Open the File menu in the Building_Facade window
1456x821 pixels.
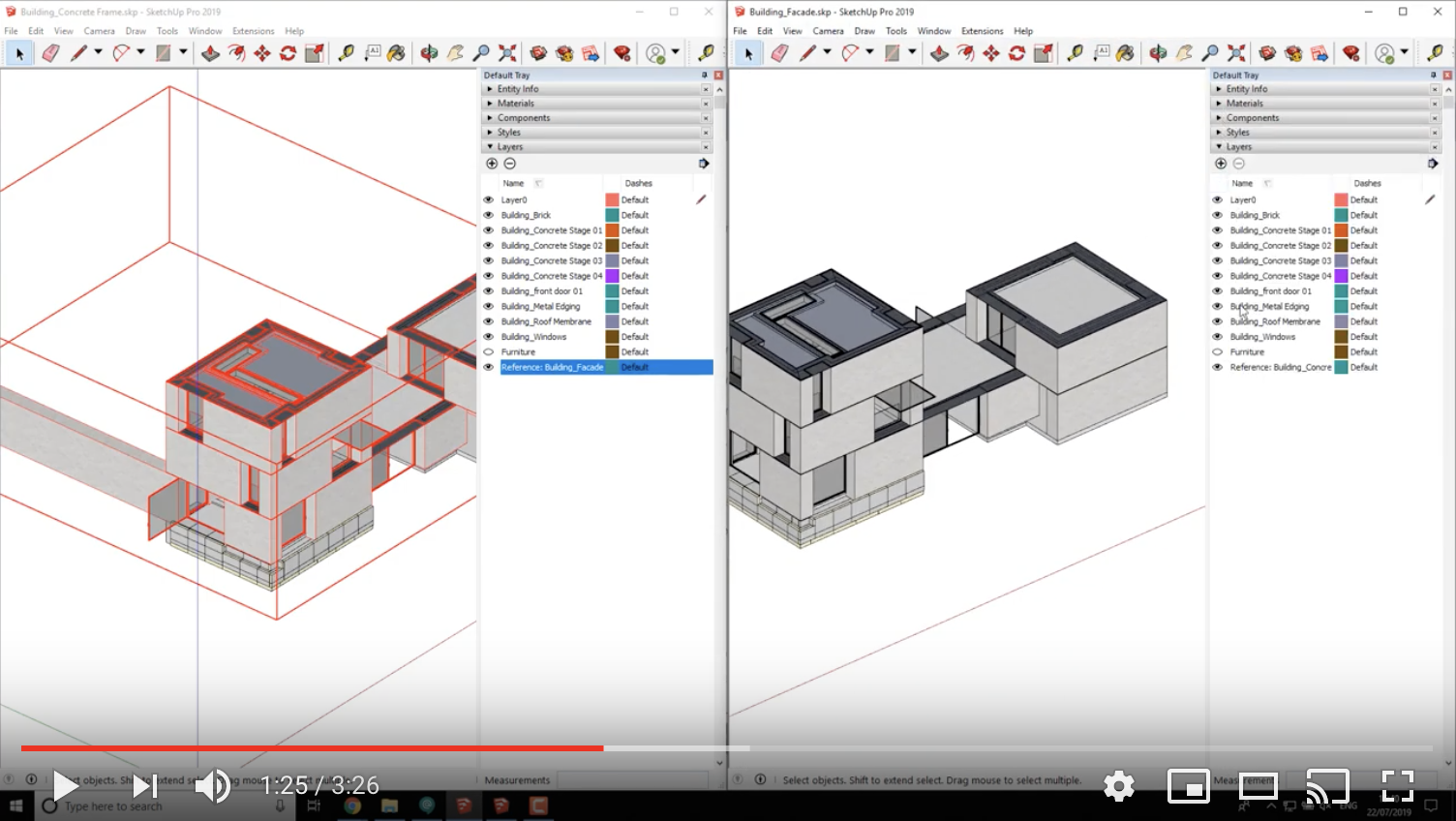pyautogui.click(x=740, y=31)
